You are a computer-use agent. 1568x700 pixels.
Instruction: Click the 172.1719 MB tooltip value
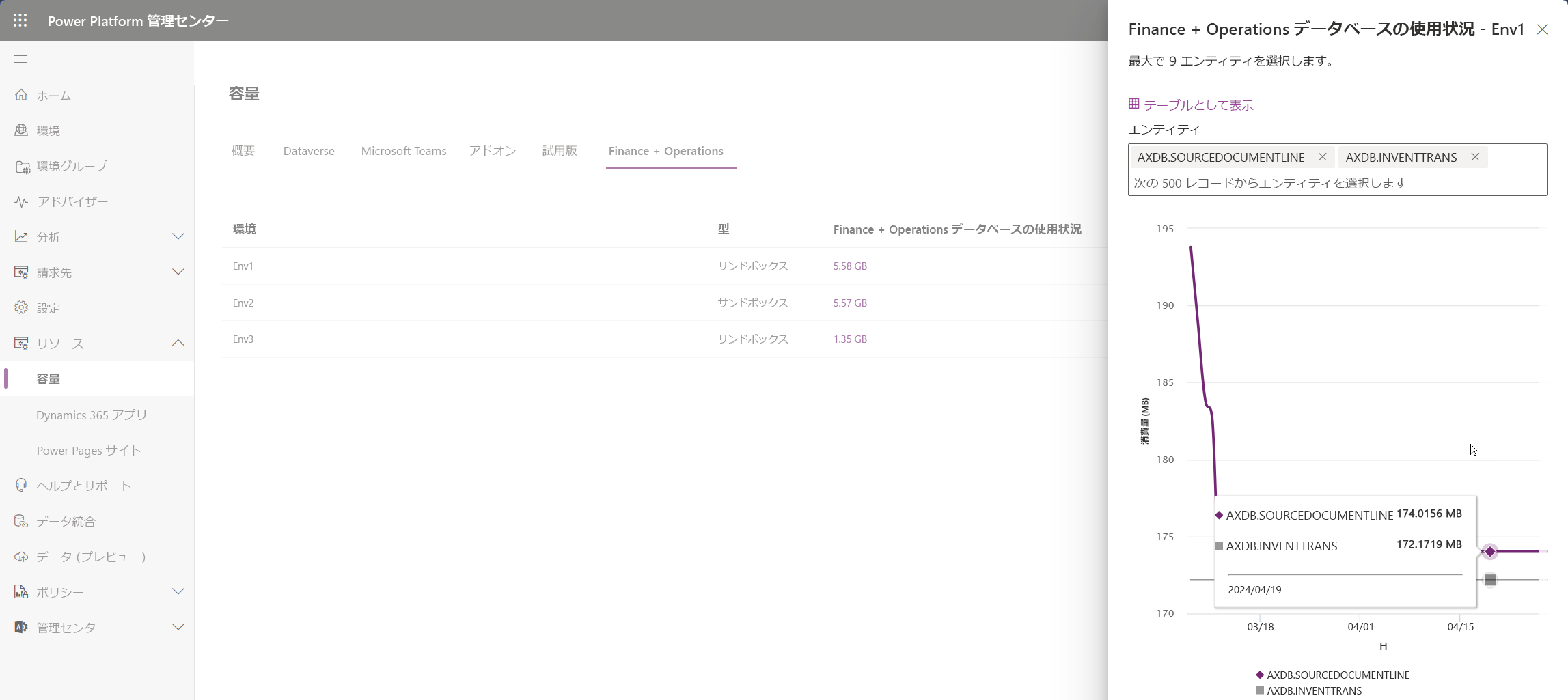(x=1429, y=544)
